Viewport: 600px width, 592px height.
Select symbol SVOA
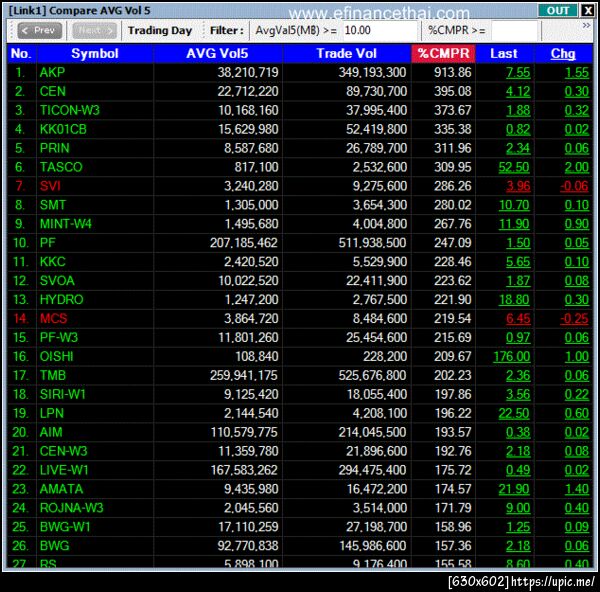click(57, 281)
